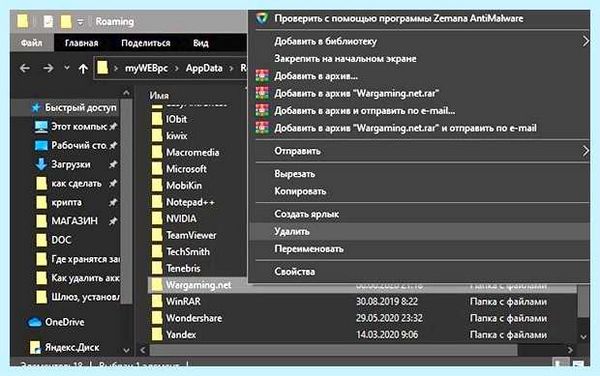
Task: Click the file list scroll down arrow
Action: 583,337
